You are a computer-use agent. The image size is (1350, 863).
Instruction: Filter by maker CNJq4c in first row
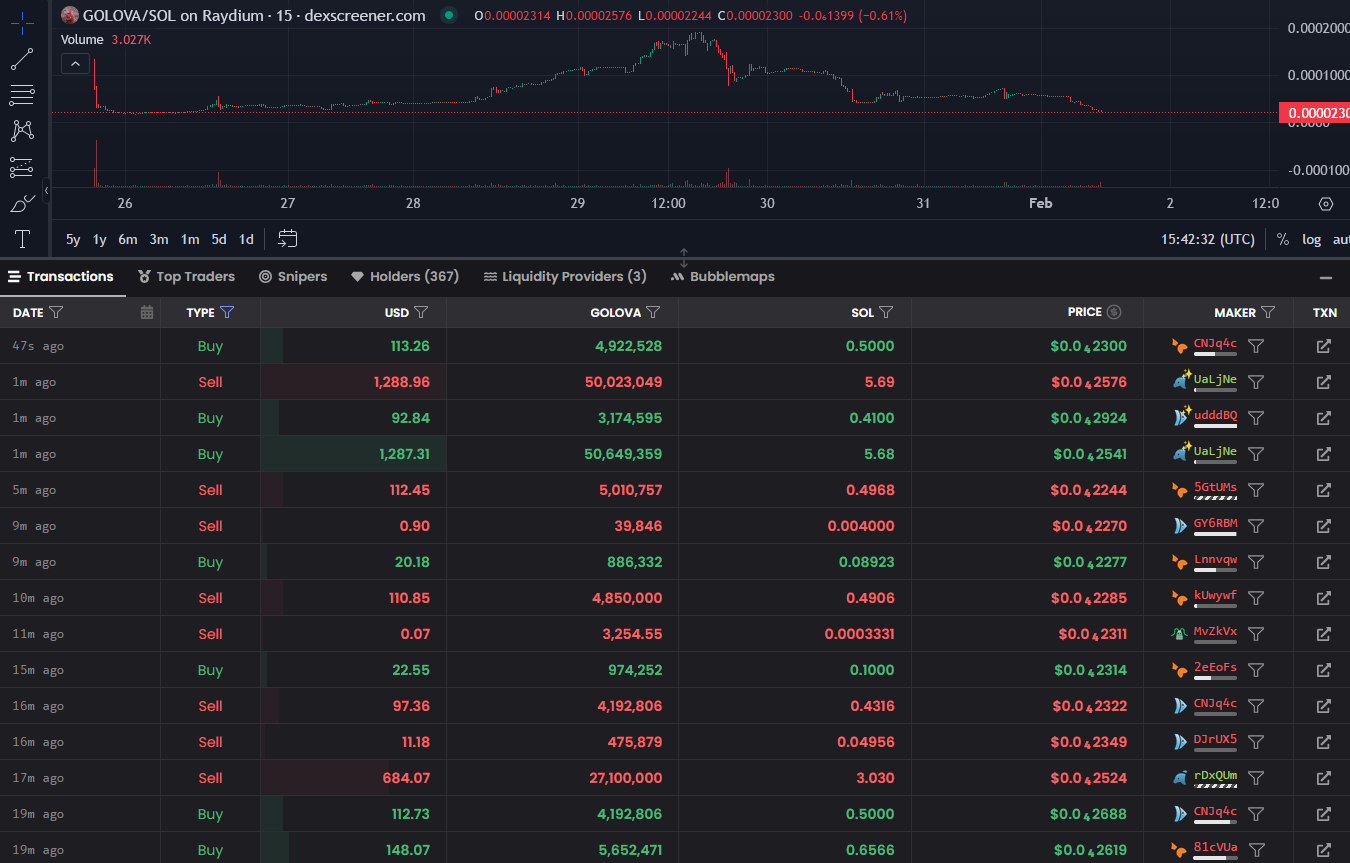click(1256, 346)
